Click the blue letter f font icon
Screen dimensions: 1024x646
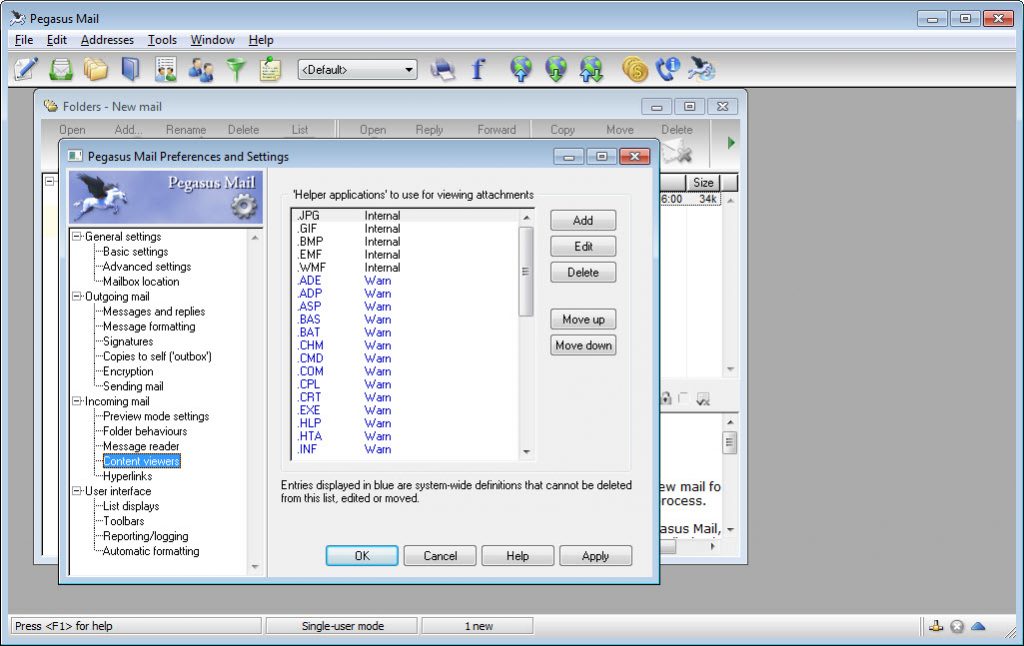tap(478, 69)
